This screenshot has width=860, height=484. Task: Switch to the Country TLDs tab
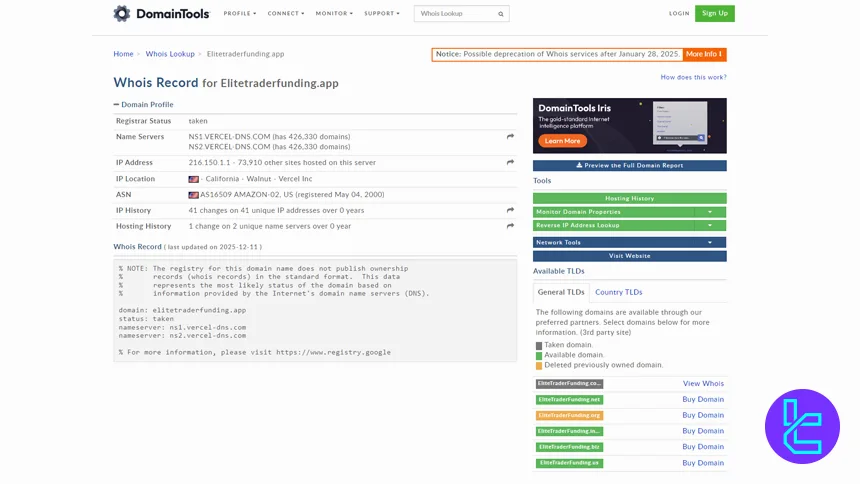point(618,292)
